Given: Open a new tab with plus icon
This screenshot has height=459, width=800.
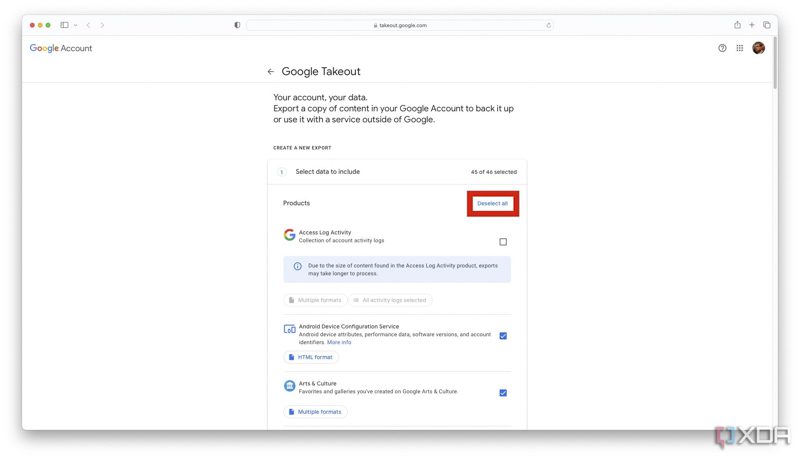Looking at the screenshot, I should click(752, 24).
